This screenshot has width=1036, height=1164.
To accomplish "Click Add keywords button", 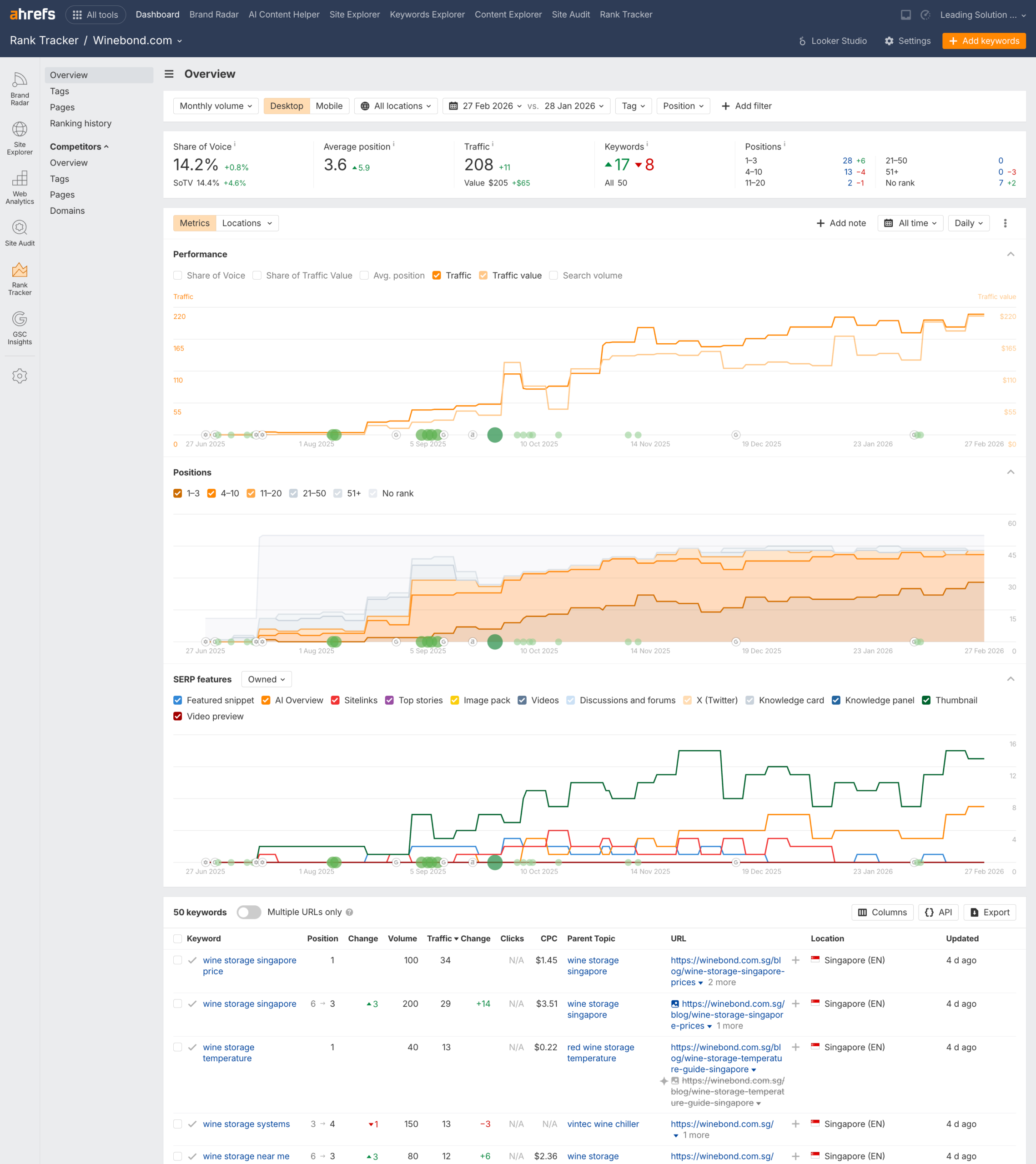I will 984,41.
